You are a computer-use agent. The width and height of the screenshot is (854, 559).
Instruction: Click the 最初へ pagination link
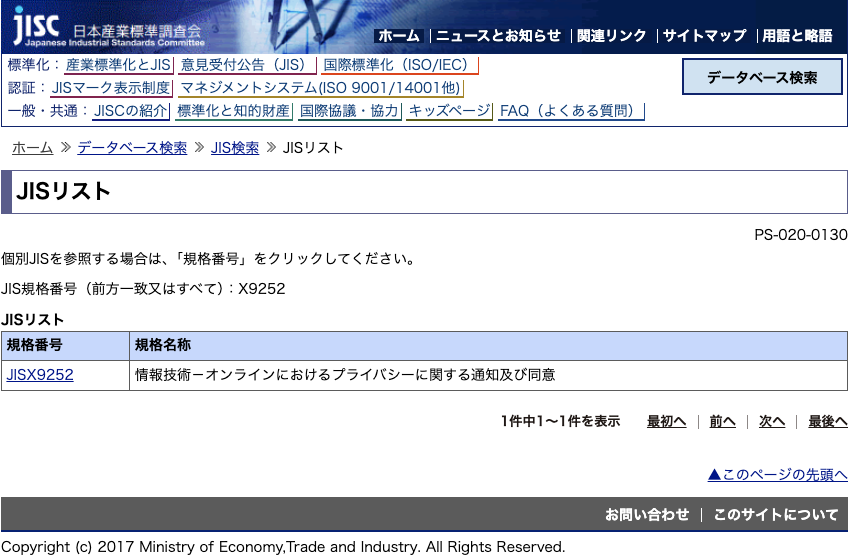click(667, 421)
